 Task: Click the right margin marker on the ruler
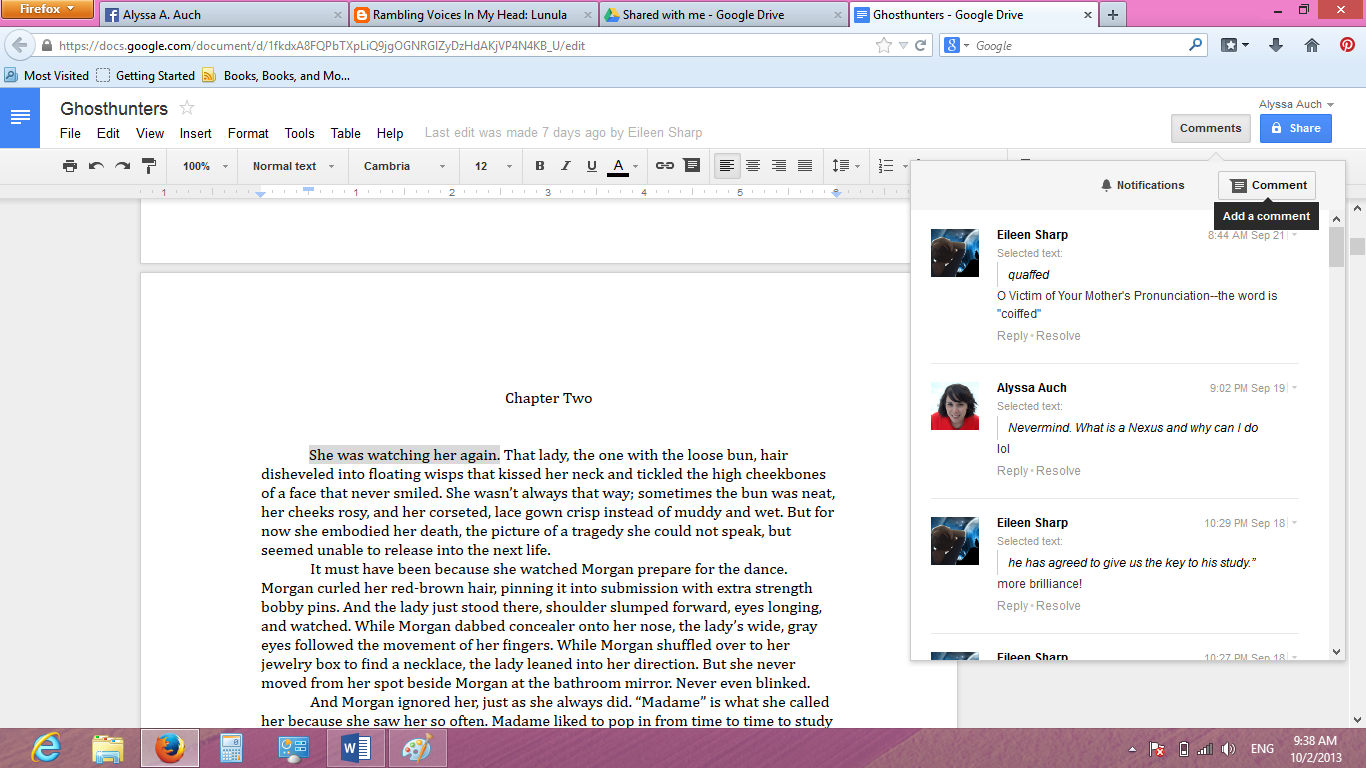click(837, 193)
